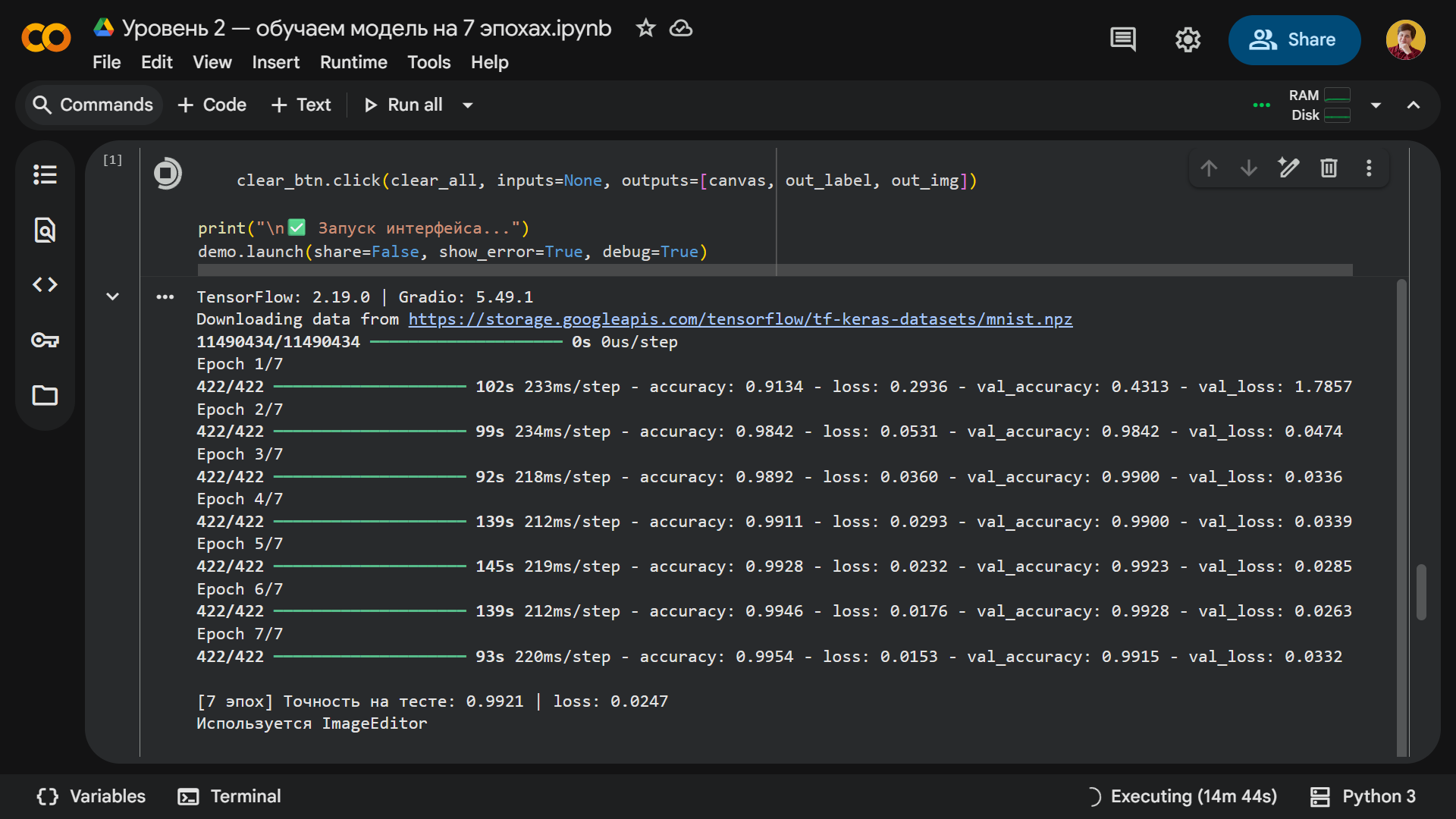The height and width of the screenshot is (819, 1456).
Task: Open the Runtime menu
Action: [353, 62]
